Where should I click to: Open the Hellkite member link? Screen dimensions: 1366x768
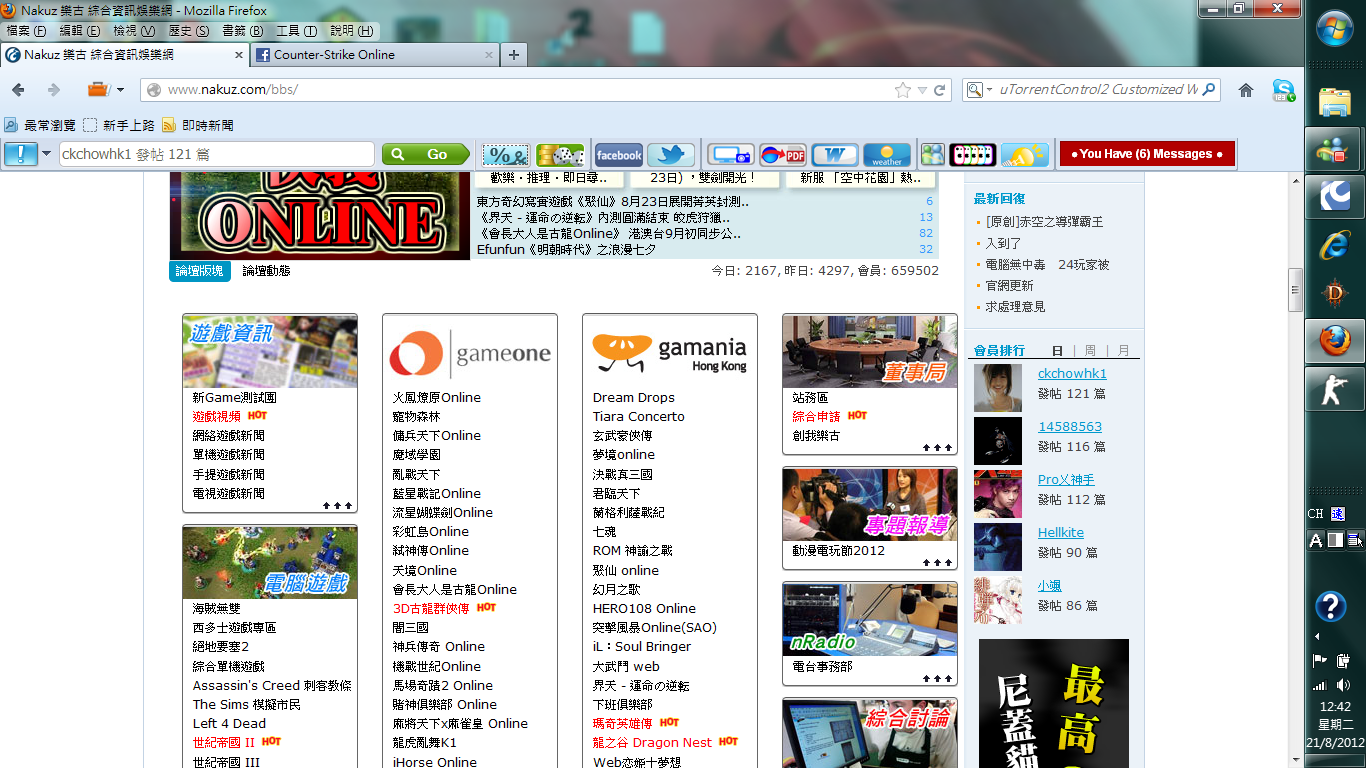coord(1061,533)
